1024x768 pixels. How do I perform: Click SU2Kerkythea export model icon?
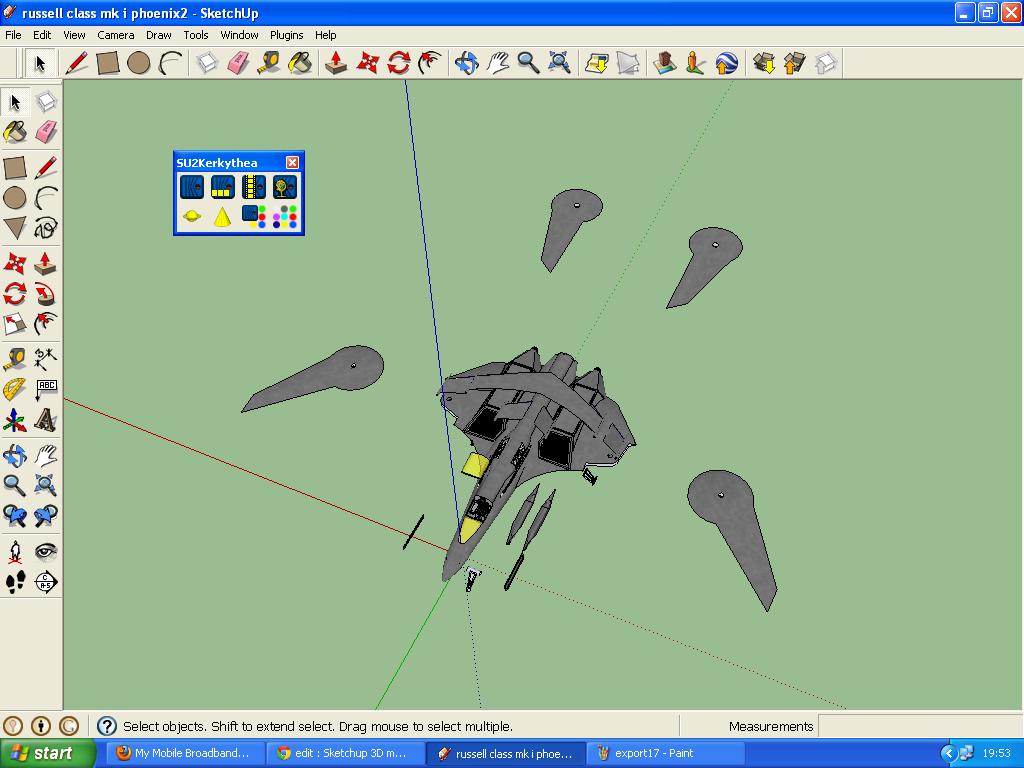click(191, 187)
